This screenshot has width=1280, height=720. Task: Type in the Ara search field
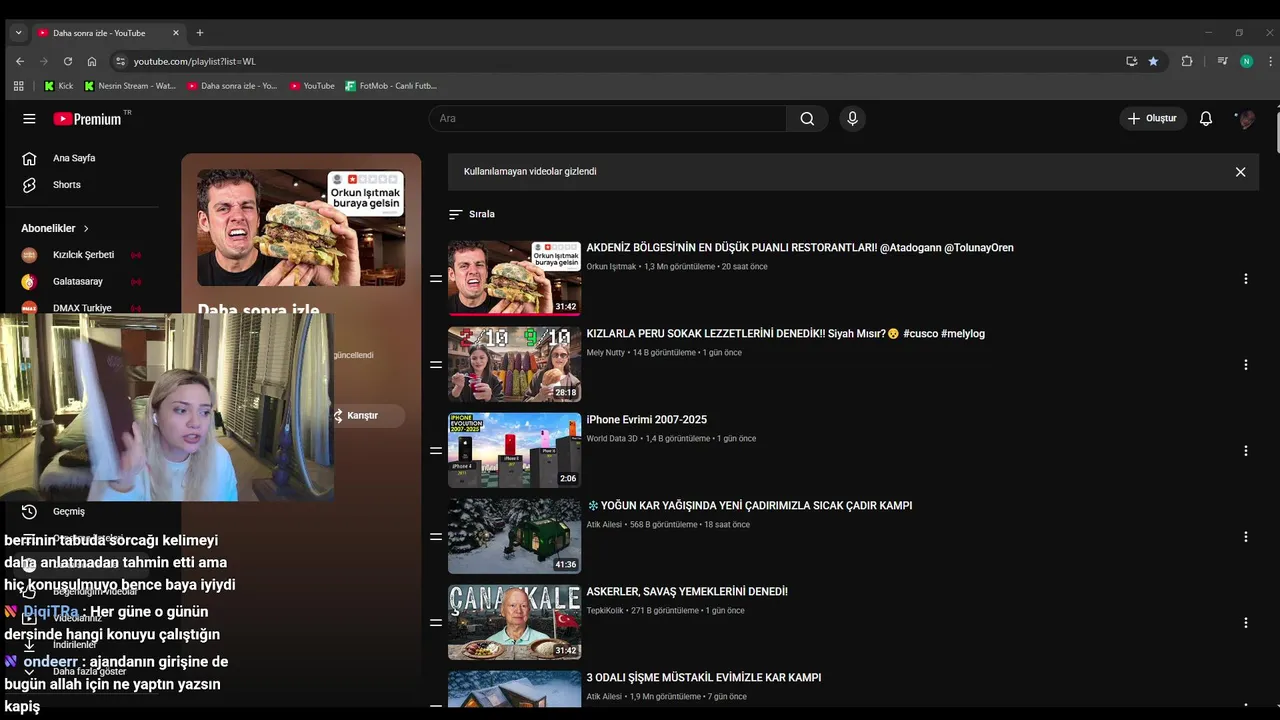pos(608,118)
